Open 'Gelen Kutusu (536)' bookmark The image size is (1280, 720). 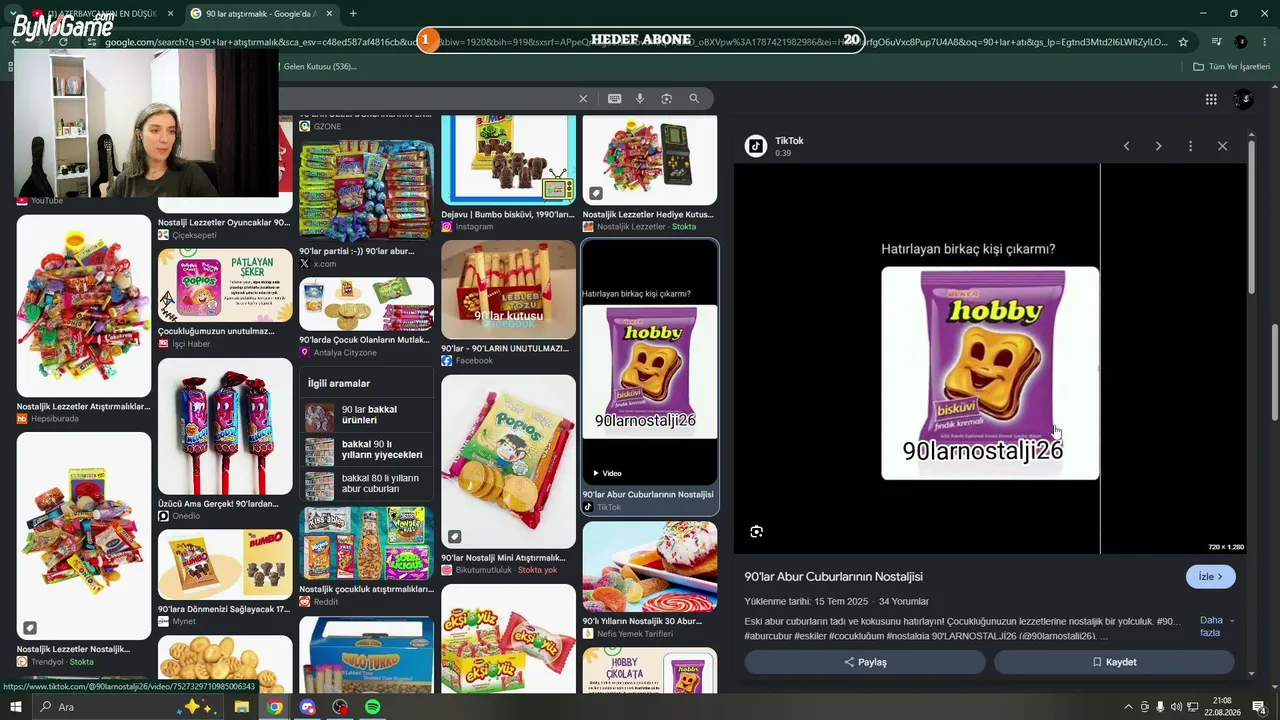(319, 67)
